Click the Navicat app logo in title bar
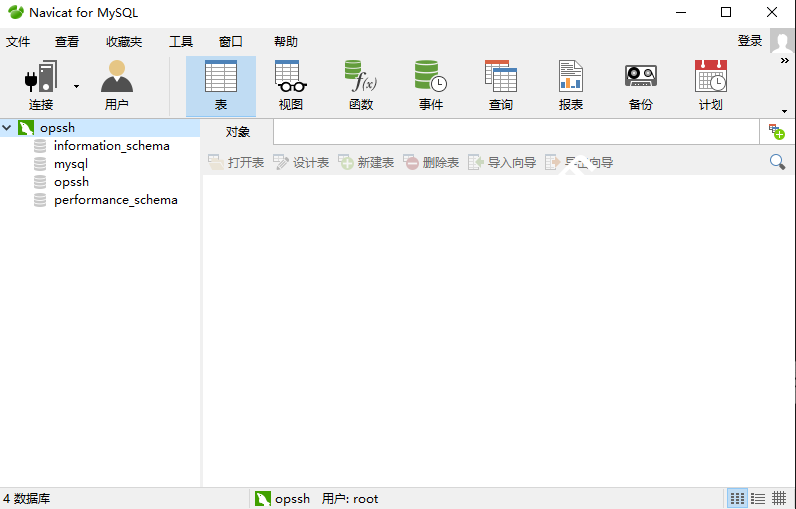The image size is (796, 509). [x=16, y=12]
